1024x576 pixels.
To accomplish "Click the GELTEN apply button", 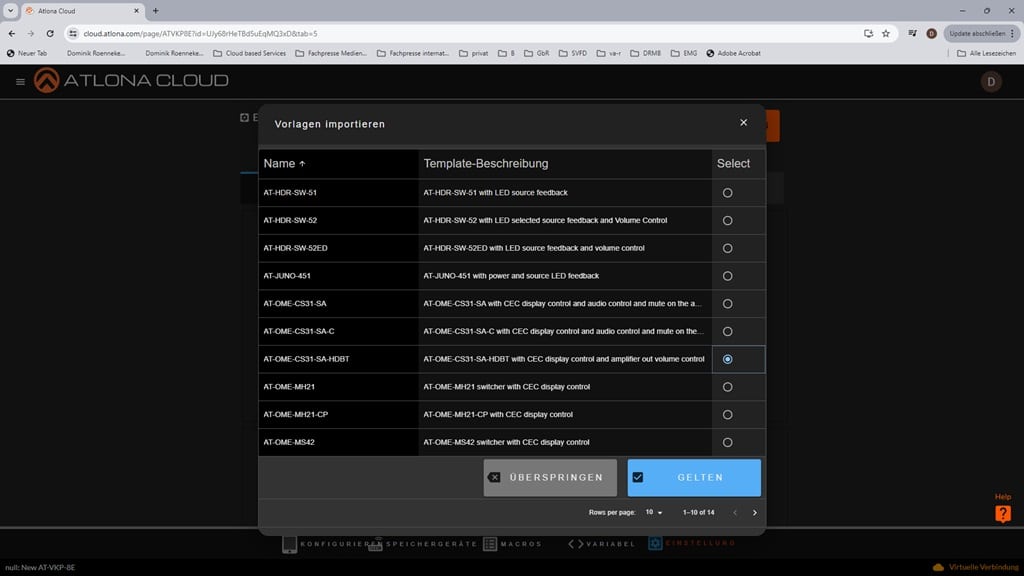I will [694, 477].
